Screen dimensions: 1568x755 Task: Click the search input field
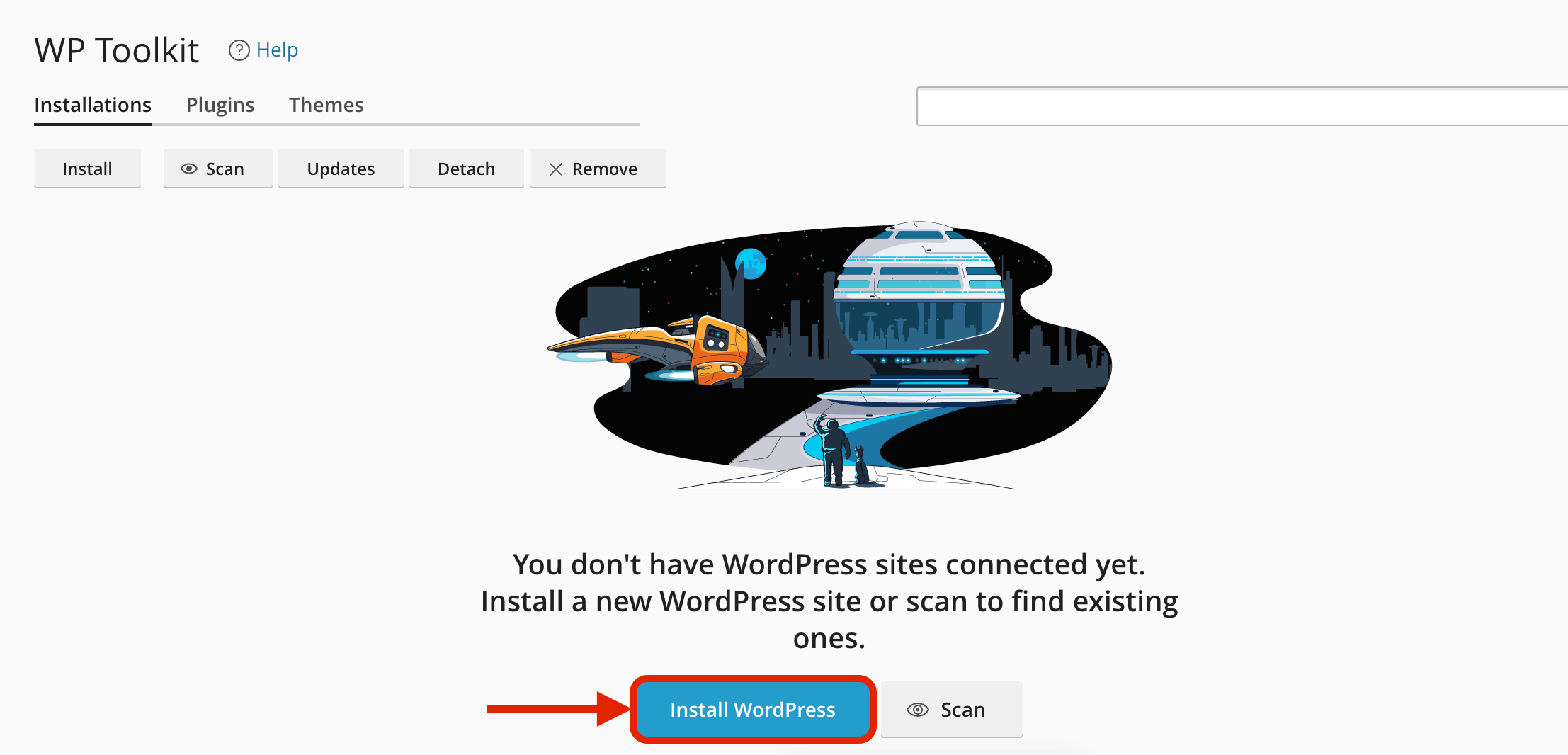tap(1242, 106)
